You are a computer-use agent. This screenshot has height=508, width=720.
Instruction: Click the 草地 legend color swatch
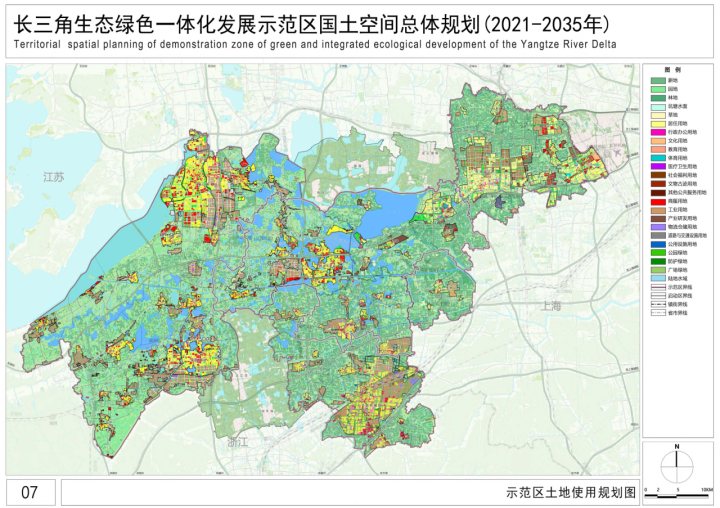pyautogui.click(x=658, y=115)
